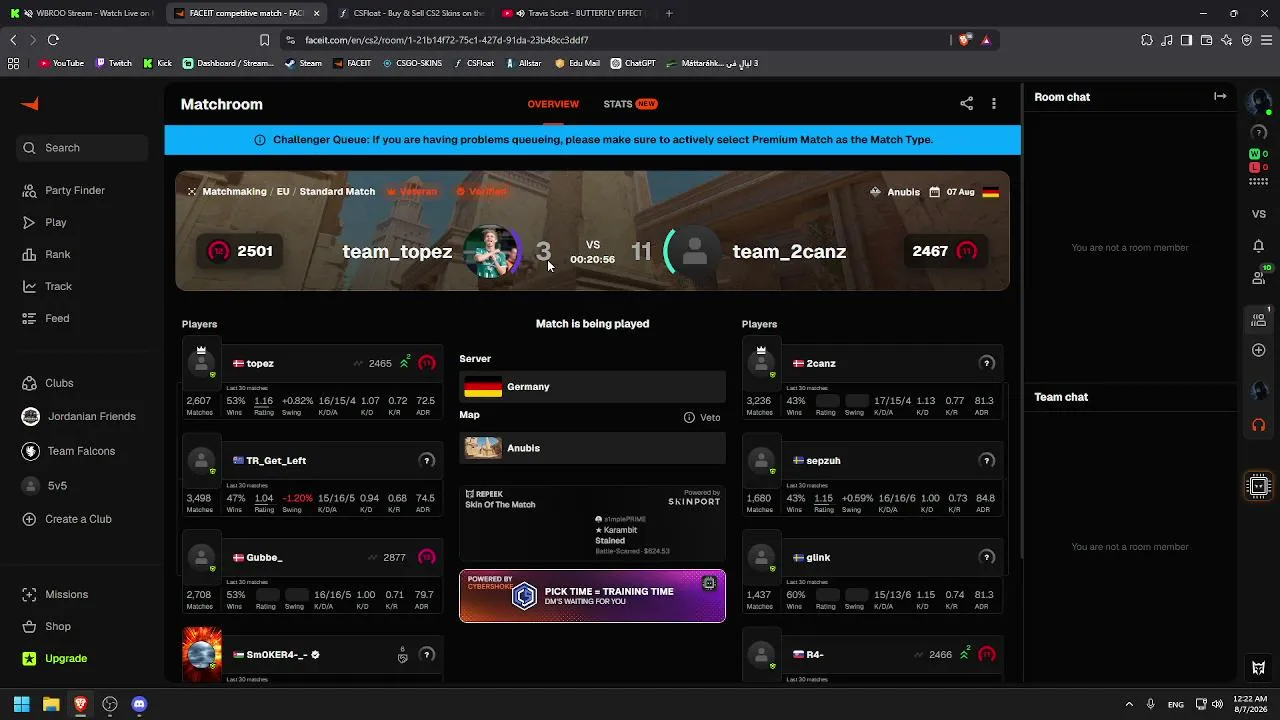Image resolution: width=1280 pixels, height=720 pixels.
Task: Open the browser hamburger menu
Action: [1266, 40]
